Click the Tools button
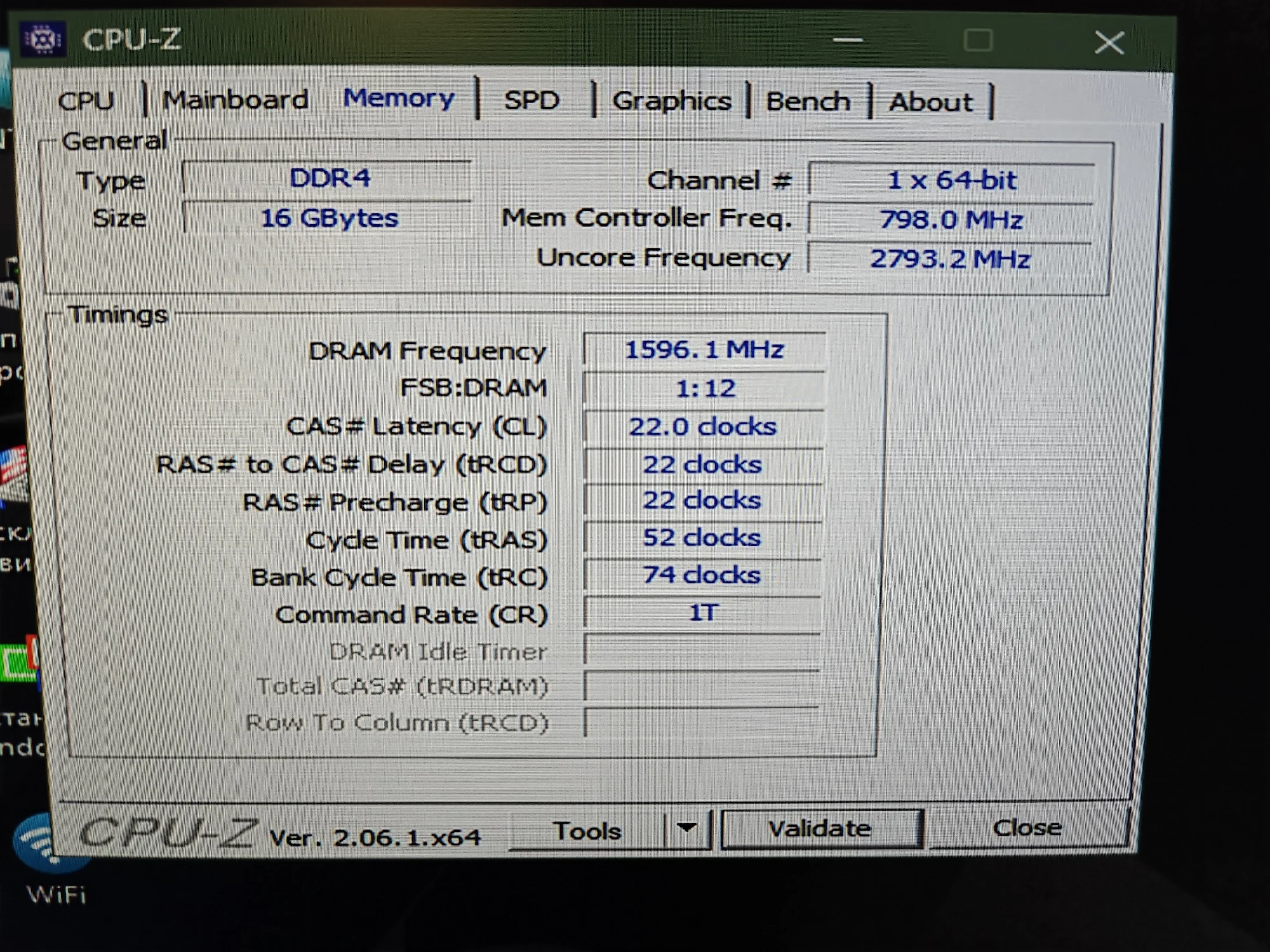This screenshot has width=1270, height=952. pyautogui.click(x=587, y=831)
